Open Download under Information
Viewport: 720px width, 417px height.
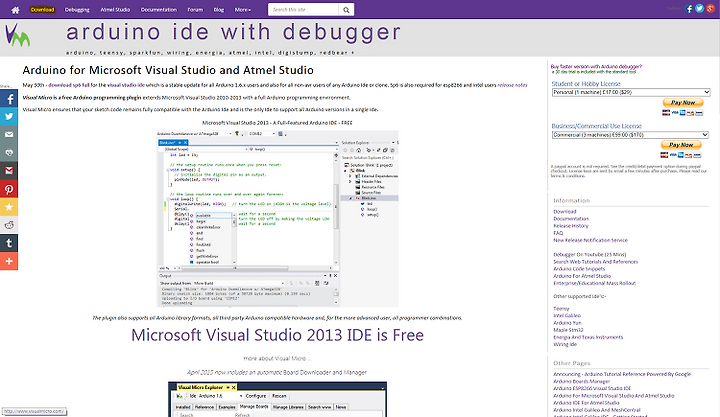click(565, 212)
